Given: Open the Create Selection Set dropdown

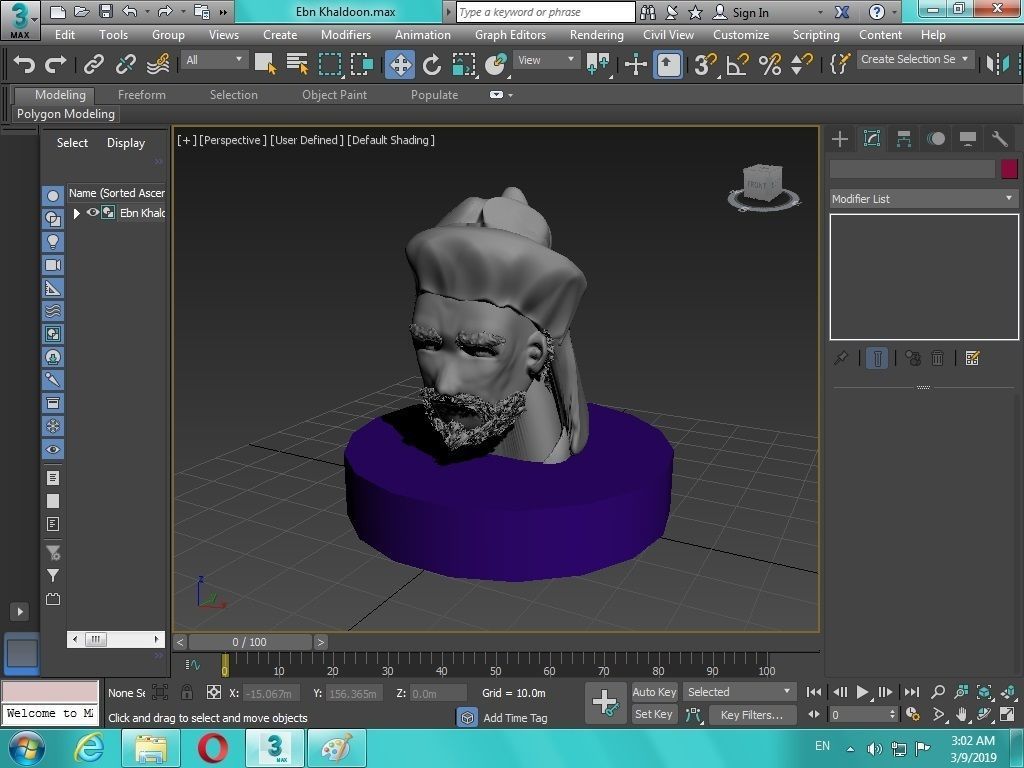Looking at the screenshot, I should [x=915, y=59].
